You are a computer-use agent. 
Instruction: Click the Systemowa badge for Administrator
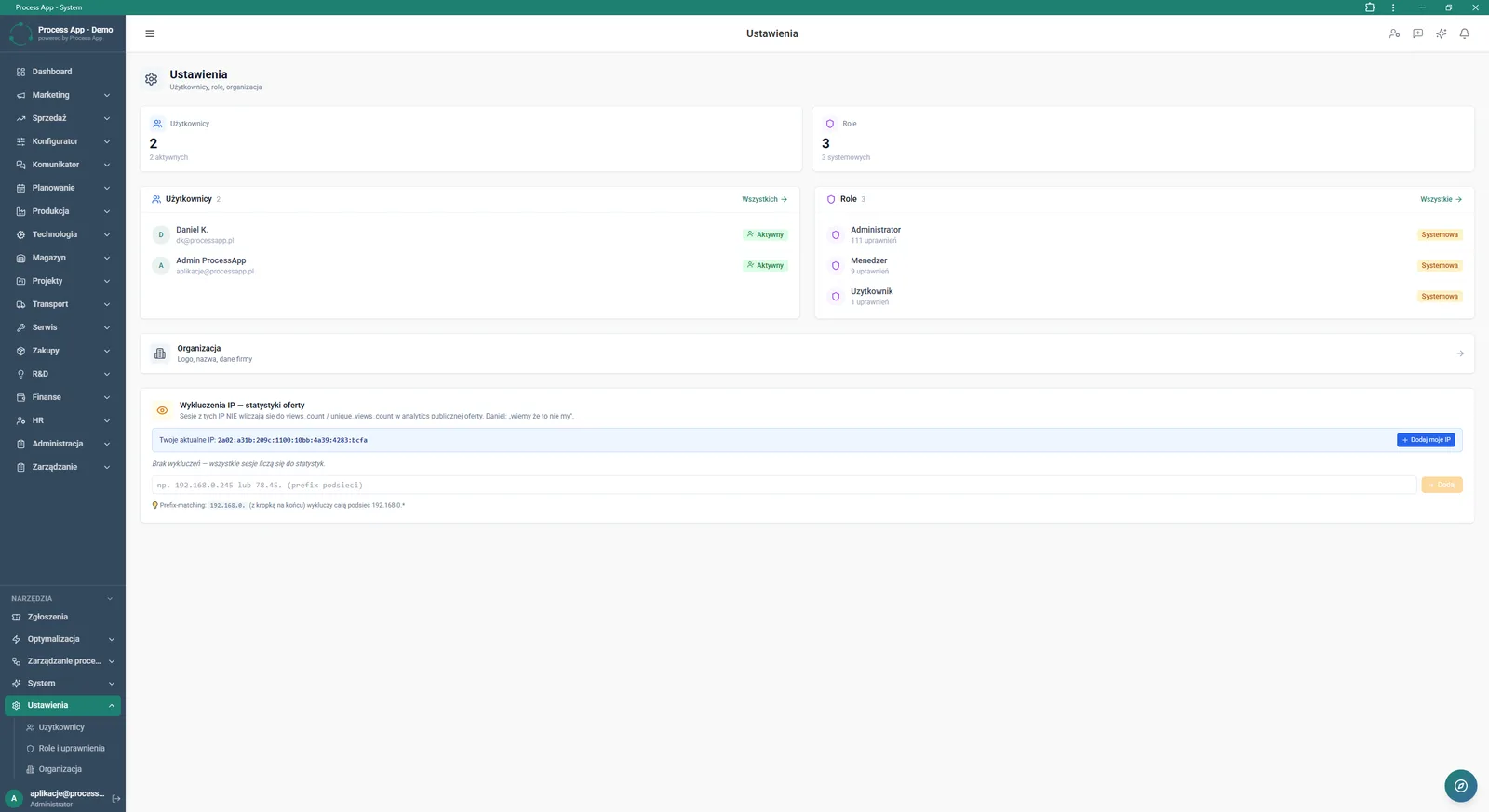click(x=1440, y=234)
